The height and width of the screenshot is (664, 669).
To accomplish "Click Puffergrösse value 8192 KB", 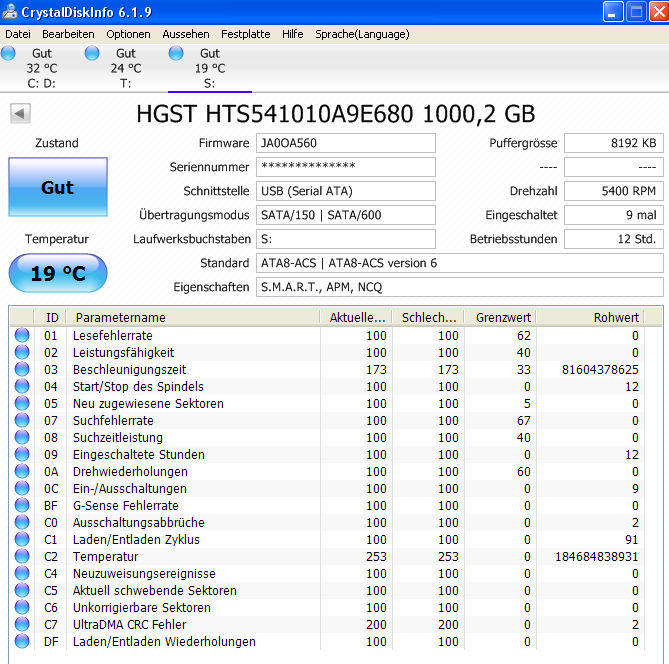I will (614, 143).
